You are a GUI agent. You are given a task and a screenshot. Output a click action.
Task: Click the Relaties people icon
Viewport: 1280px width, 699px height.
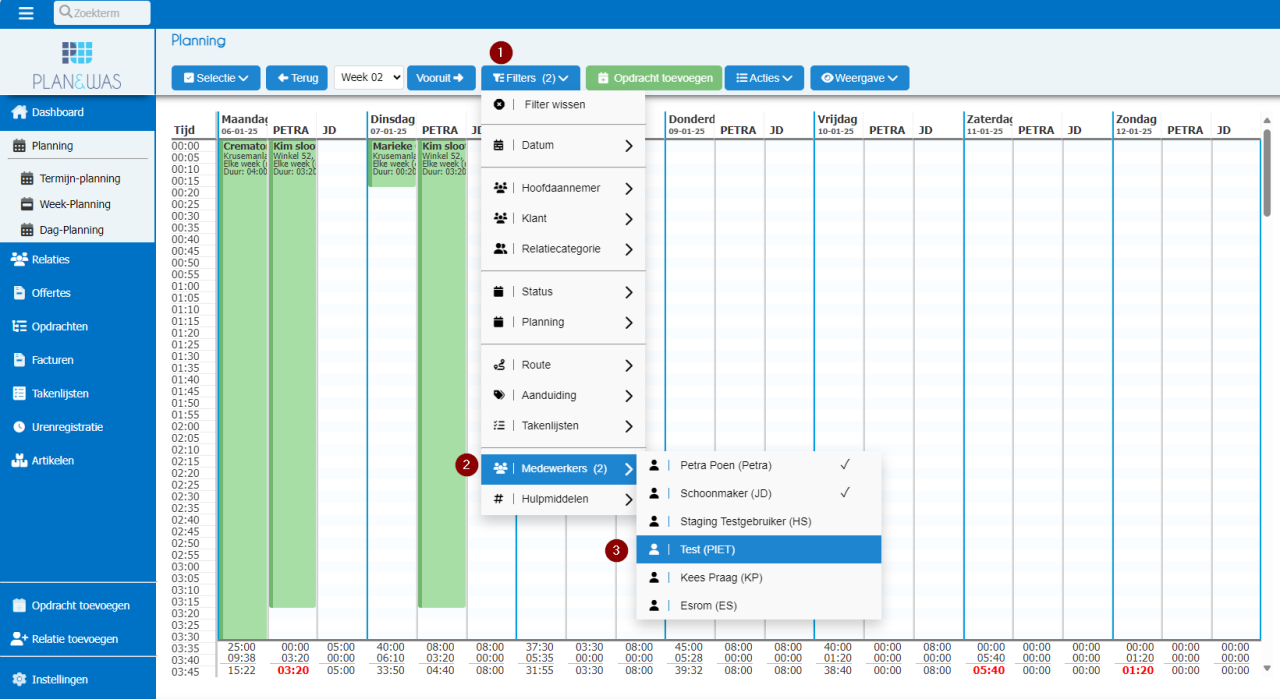(x=19, y=259)
